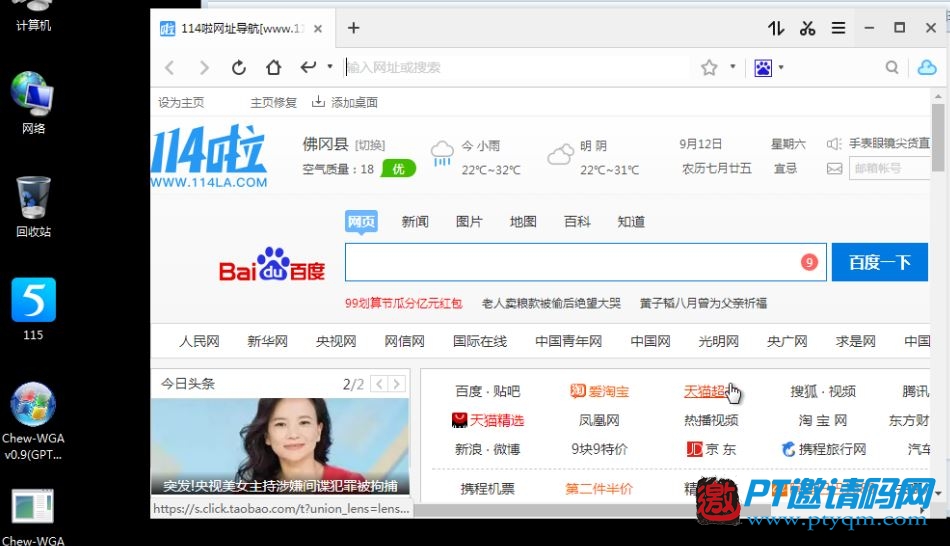Open the 百度·贴吧 link
Screen dimensions: 950x546
[488, 391]
